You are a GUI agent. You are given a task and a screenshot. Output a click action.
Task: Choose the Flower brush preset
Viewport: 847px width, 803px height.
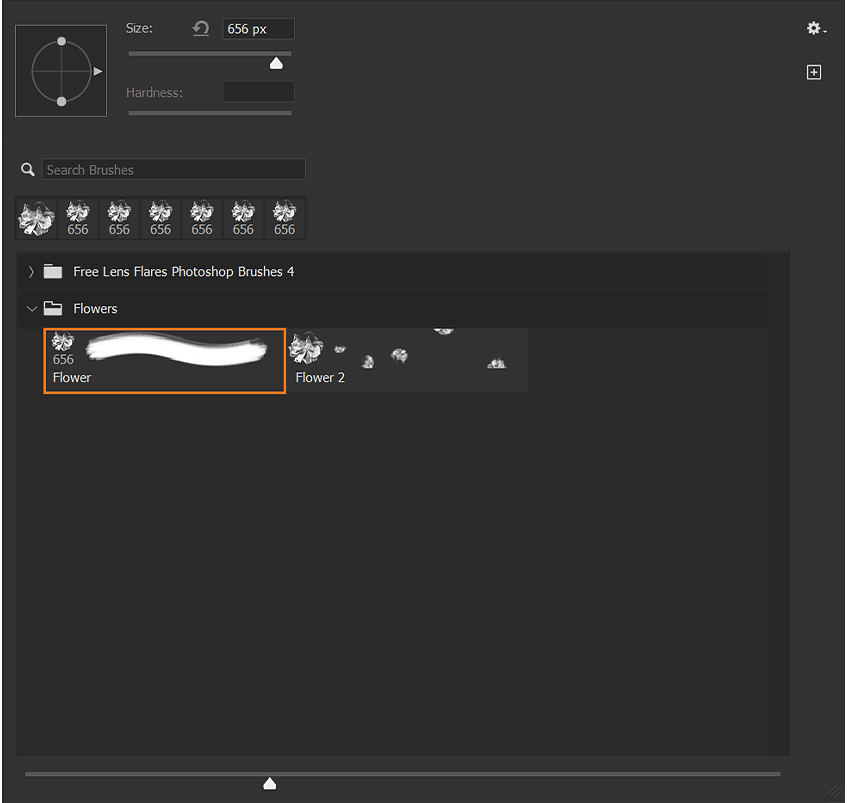[x=164, y=361]
